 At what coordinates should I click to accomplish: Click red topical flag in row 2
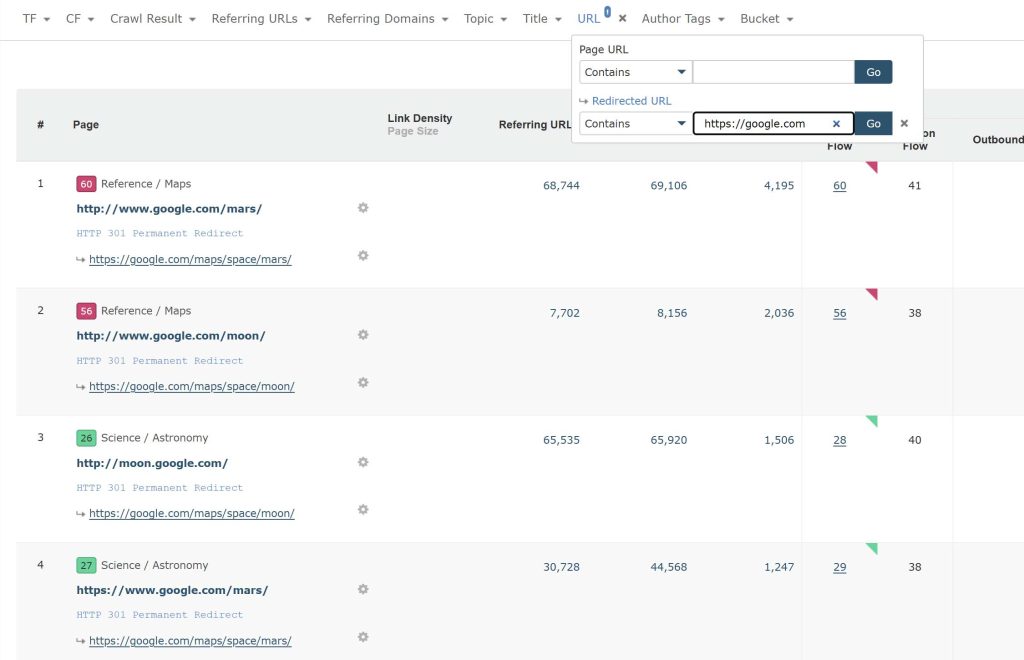871,294
